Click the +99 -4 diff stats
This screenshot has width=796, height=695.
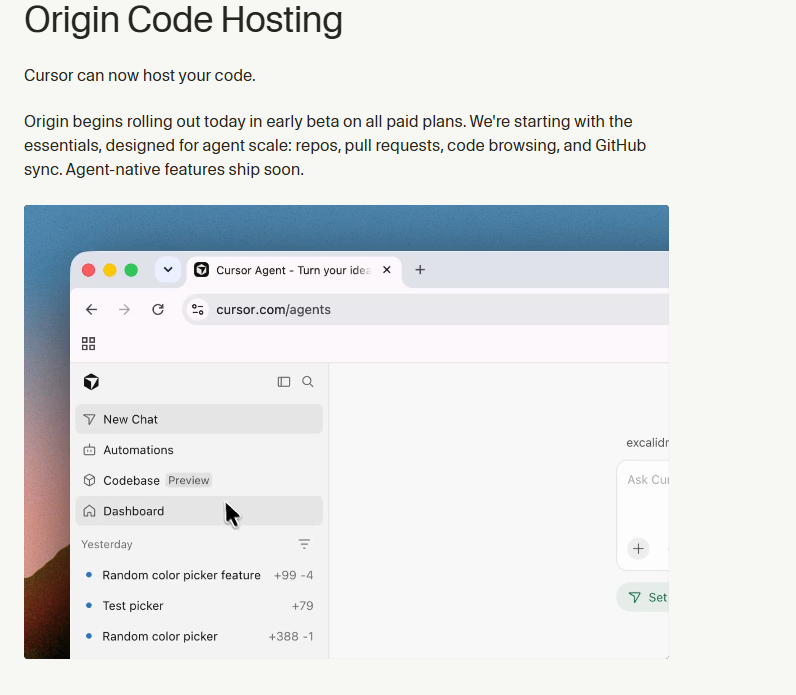pos(293,575)
